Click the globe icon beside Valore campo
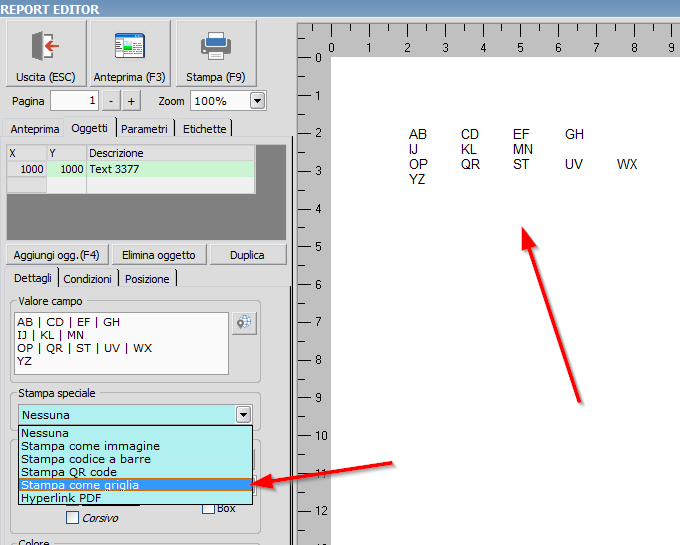This screenshot has width=680, height=545. pos(245,322)
